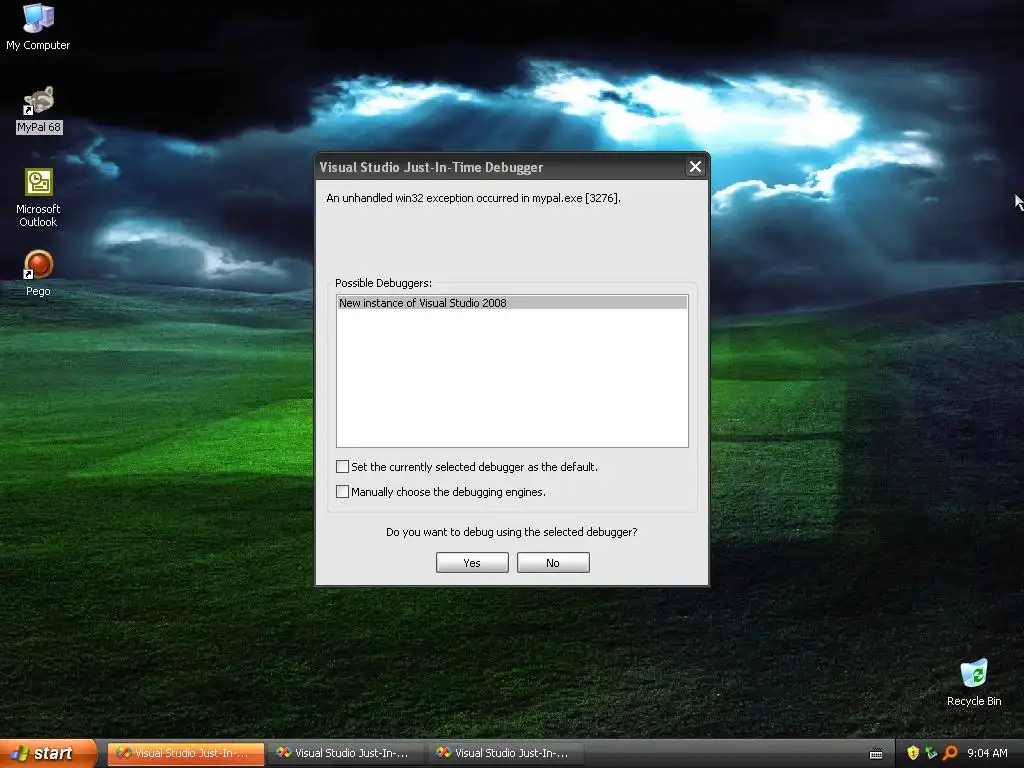The height and width of the screenshot is (768, 1024).
Task: Select the MyPal 68 desktop shortcut
Action: pos(39,110)
